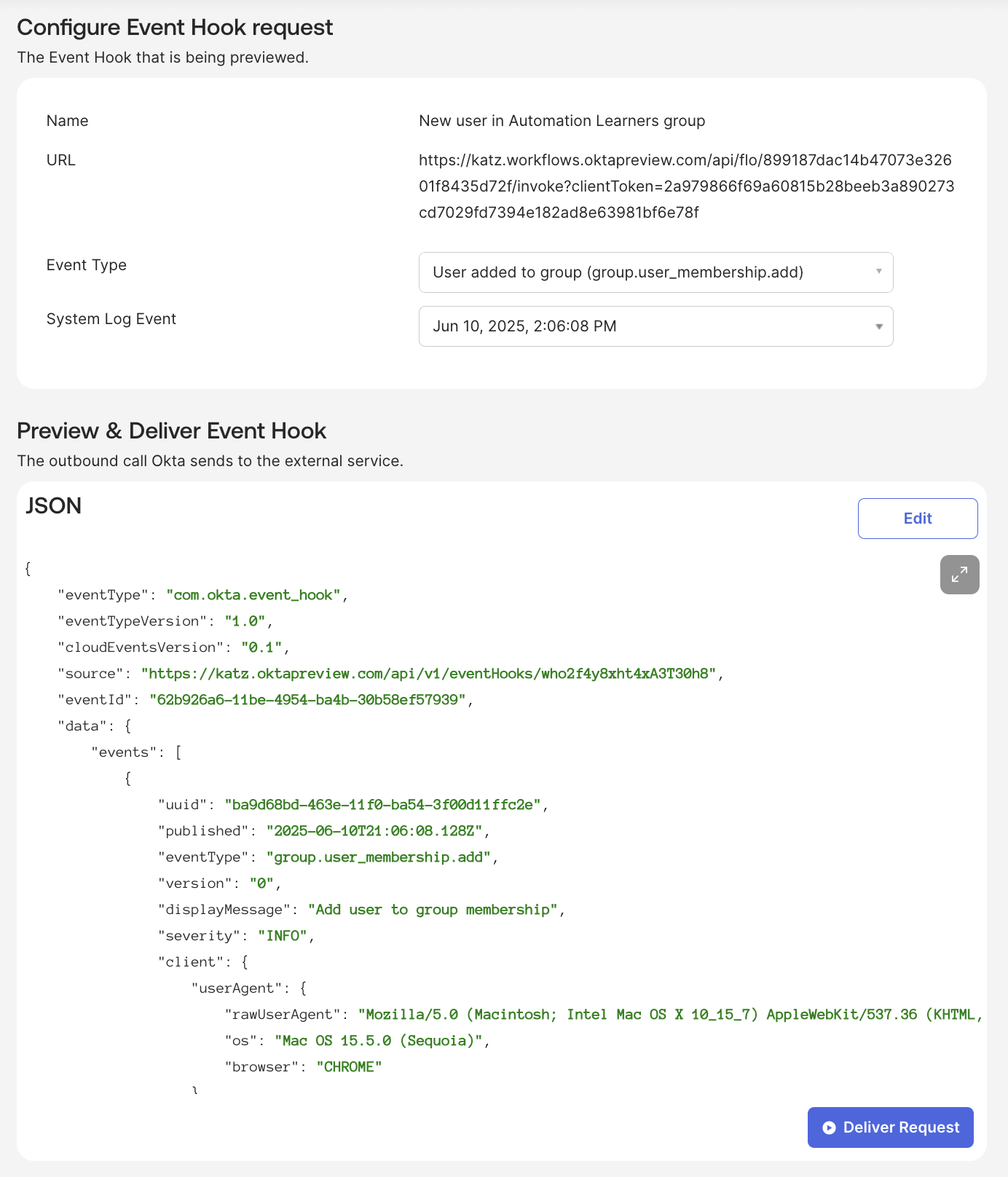Select the browser value 'CHROME'
This screenshot has width=1008, height=1177.
[350, 1066]
